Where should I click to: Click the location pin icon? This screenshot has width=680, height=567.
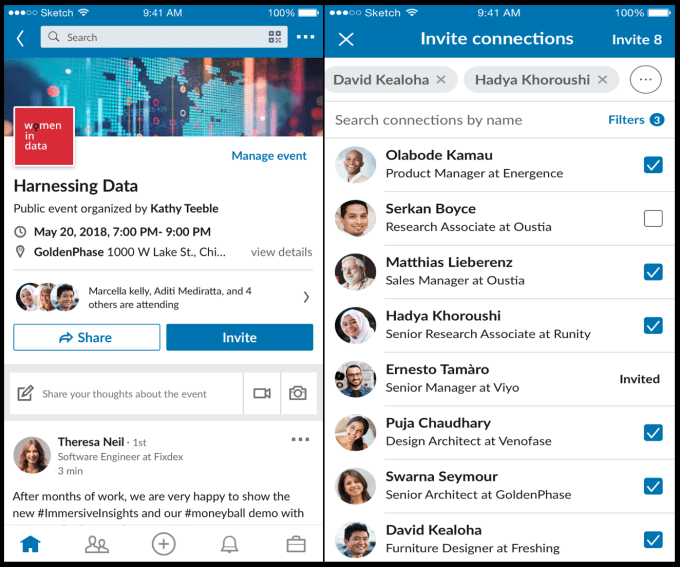coord(20,252)
